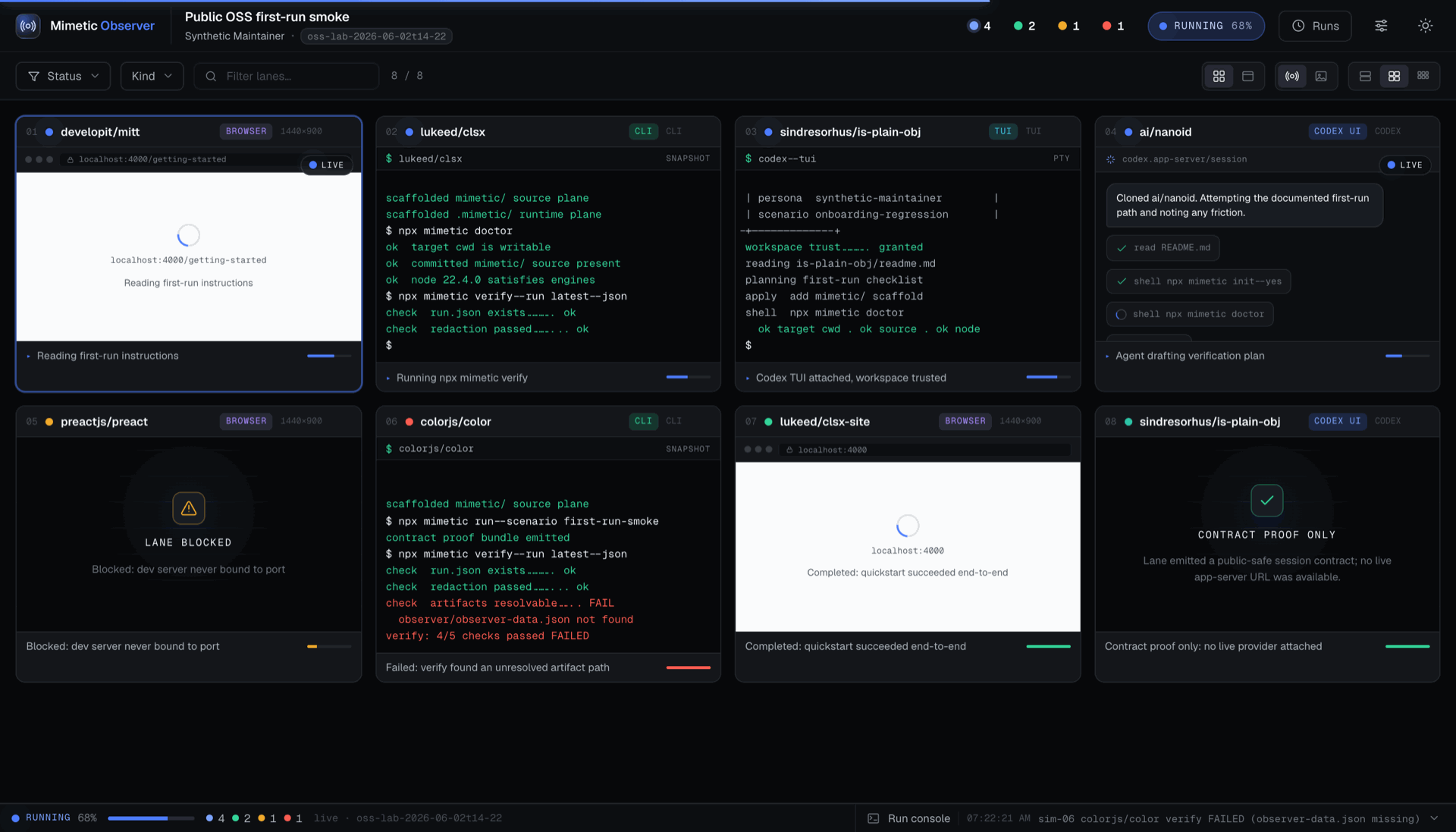Switch to single-window focus layout

[x=1247, y=76]
